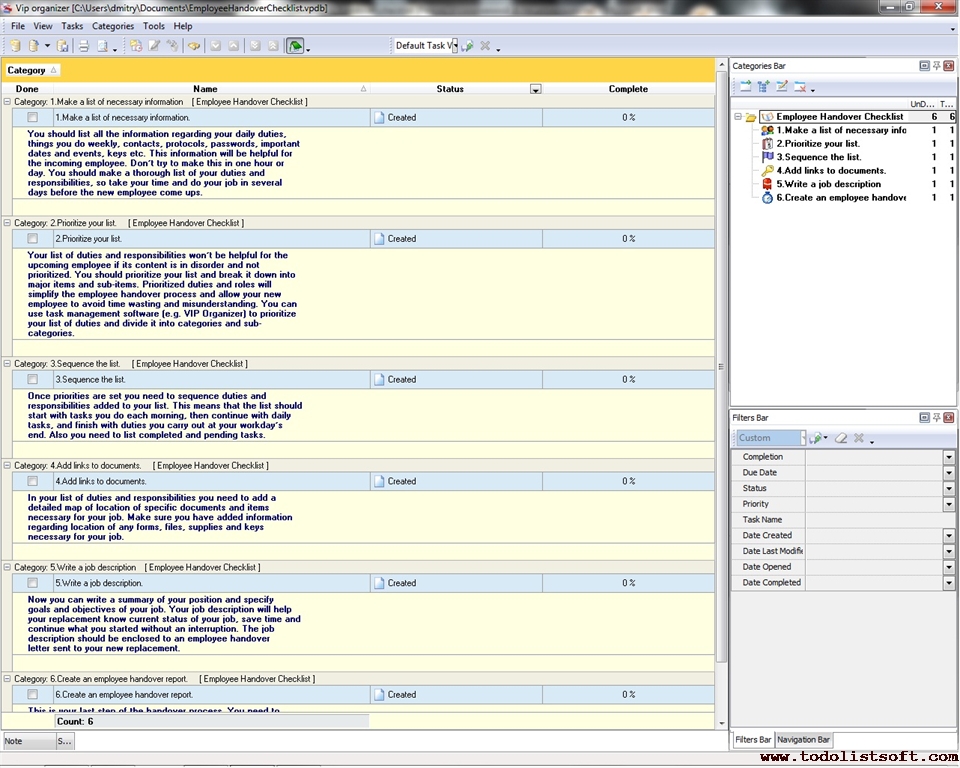Click the eraser Clear Filter icon in Filters Bar
960x768 pixels.
point(841,438)
